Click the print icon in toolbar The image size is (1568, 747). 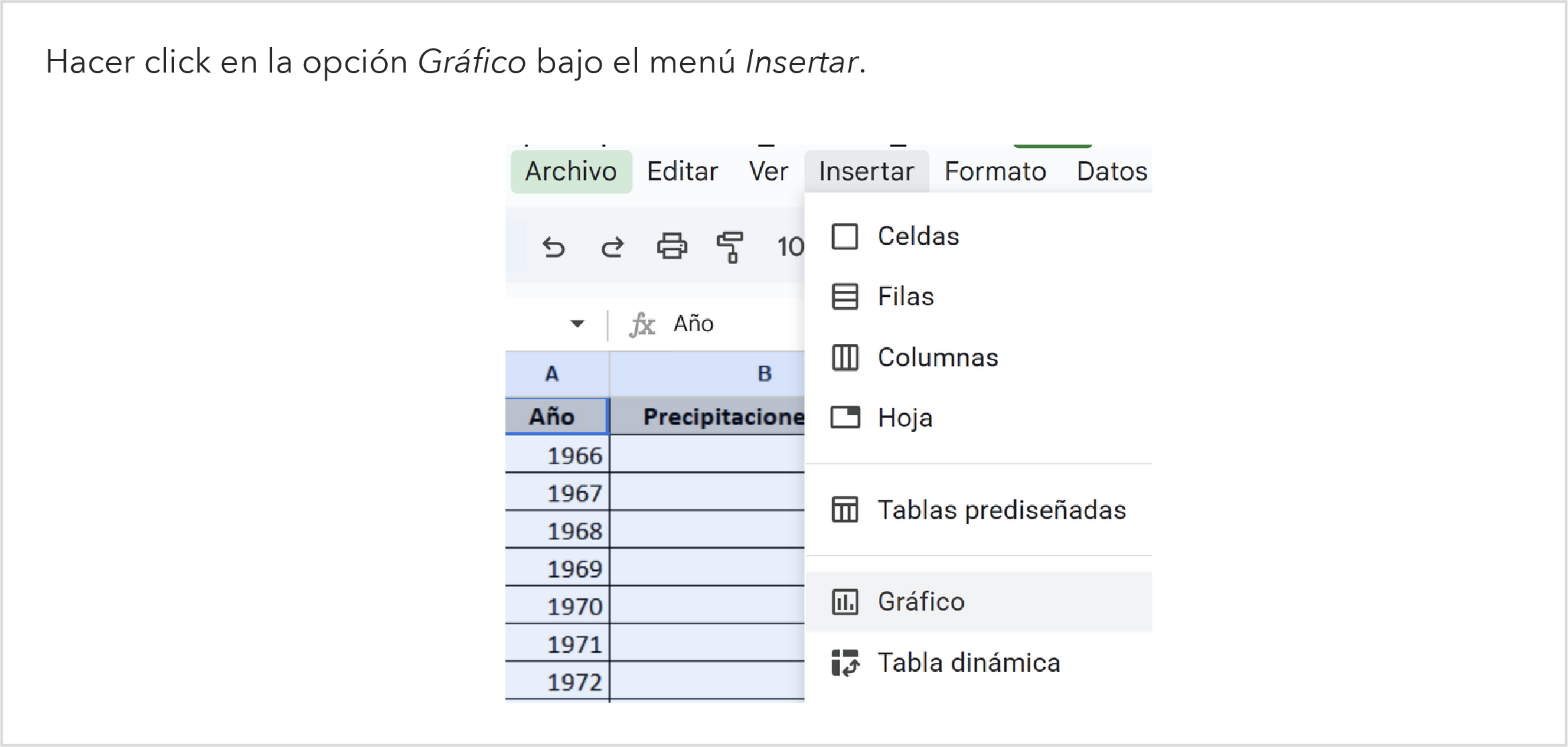[671, 247]
